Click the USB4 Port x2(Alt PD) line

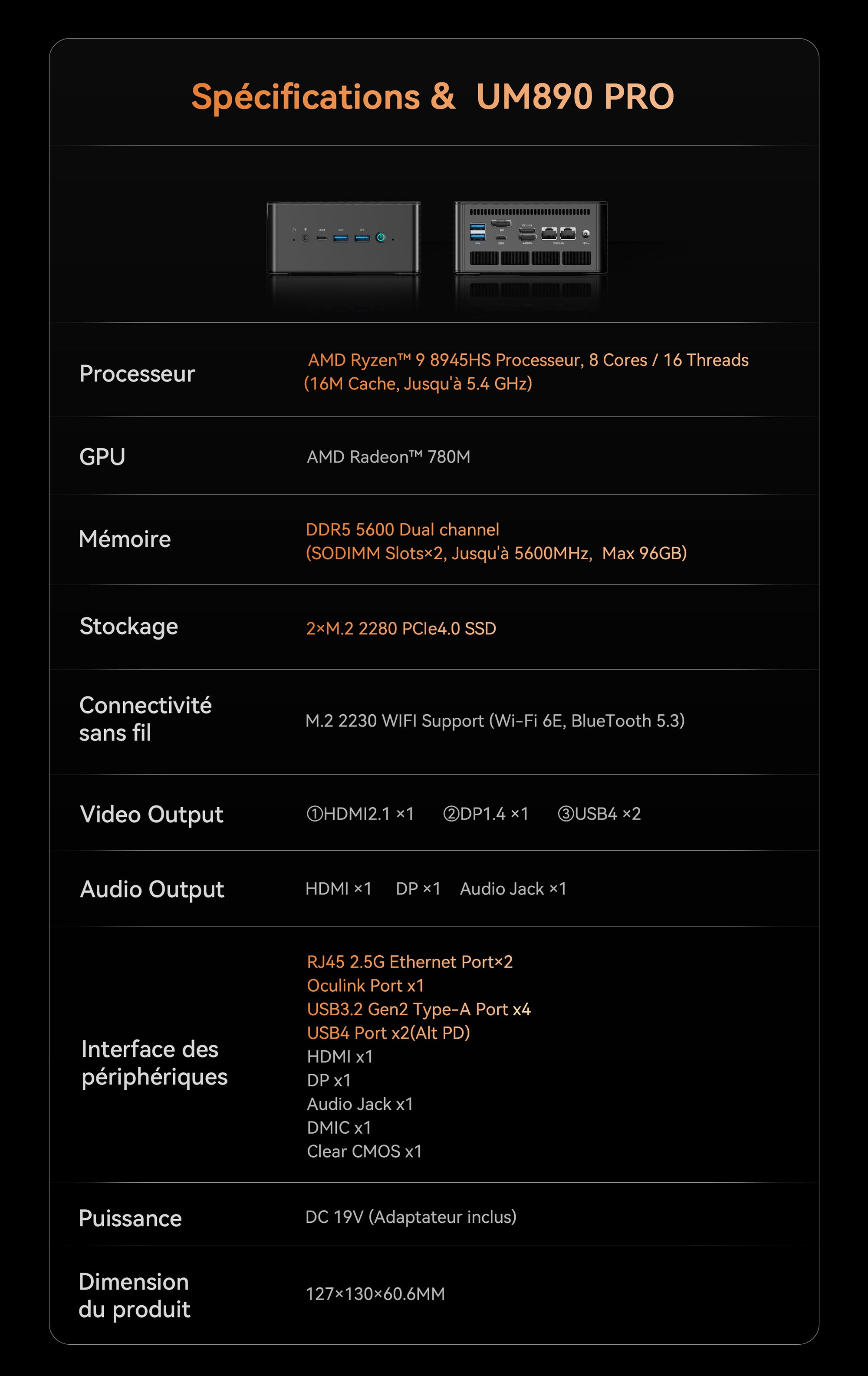point(388,1033)
